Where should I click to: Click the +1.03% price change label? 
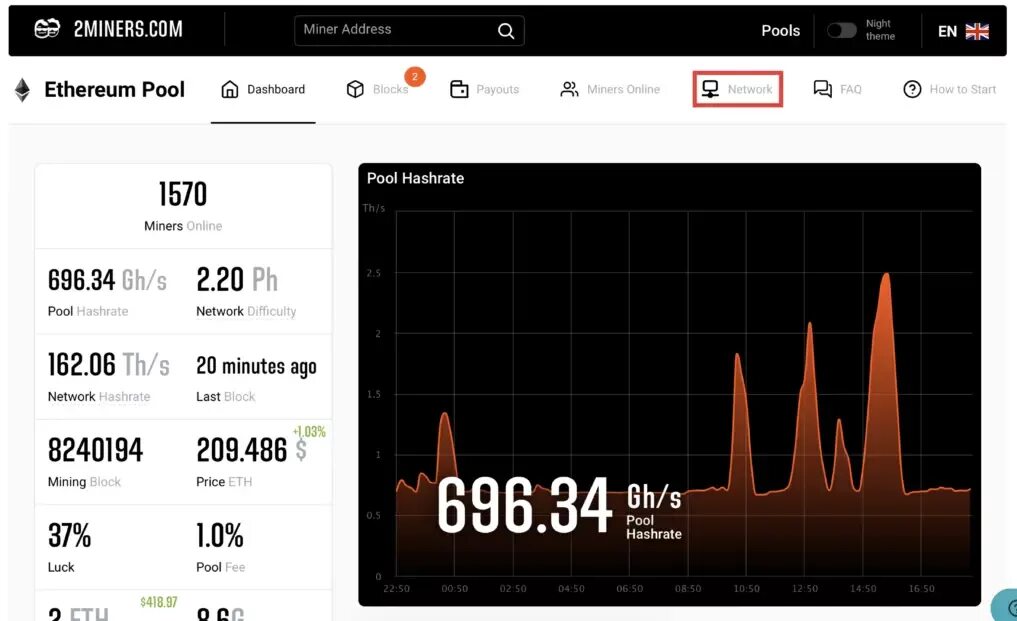click(x=309, y=432)
